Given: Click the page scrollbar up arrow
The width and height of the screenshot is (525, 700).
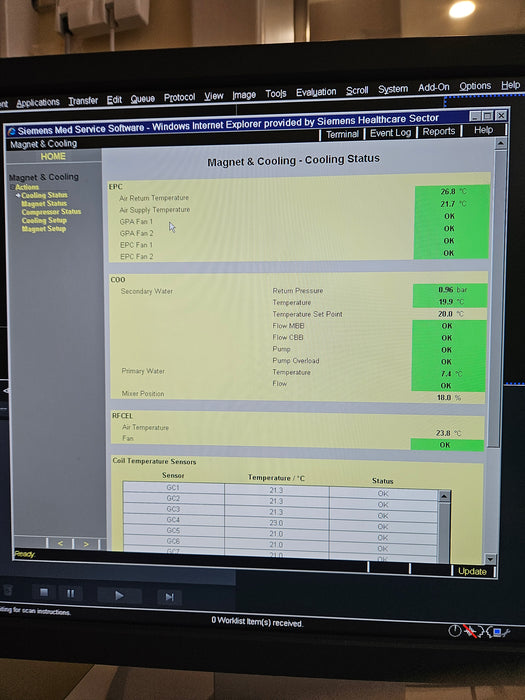Looking at the screenshot, I should [x=500, y=144].
